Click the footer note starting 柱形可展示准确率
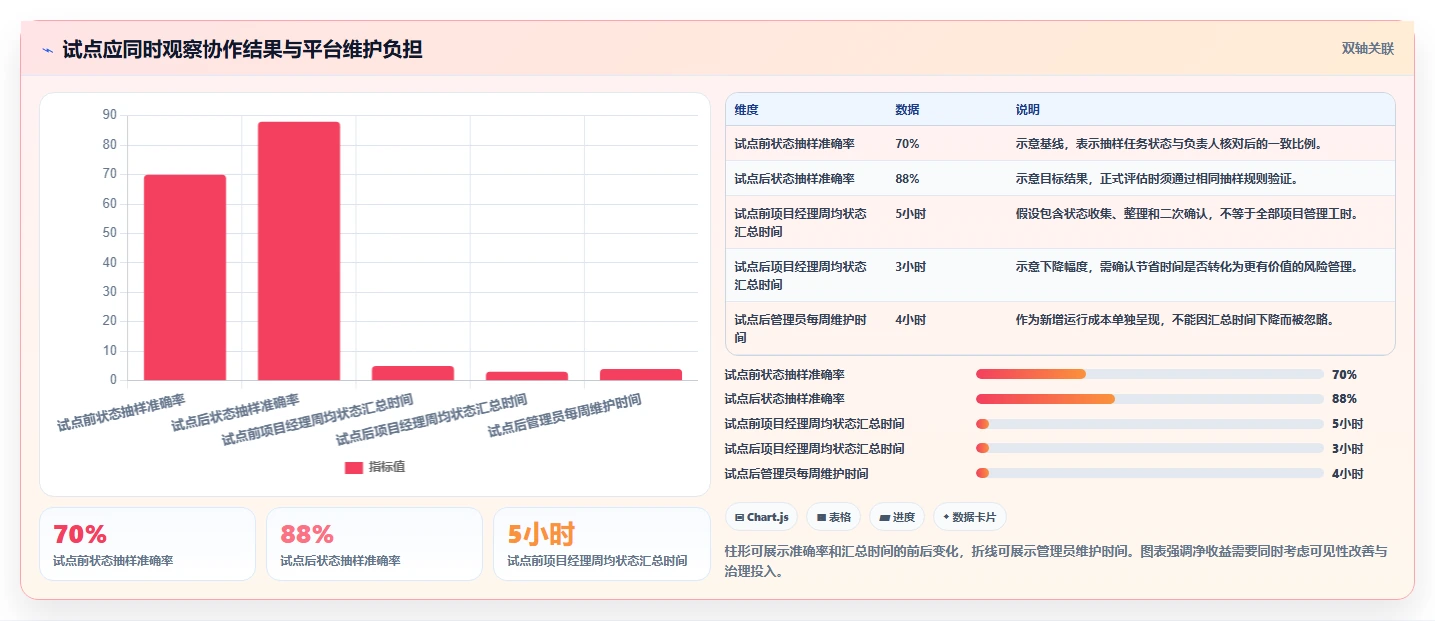The image size is (1435, 621). pos(1055,561)
